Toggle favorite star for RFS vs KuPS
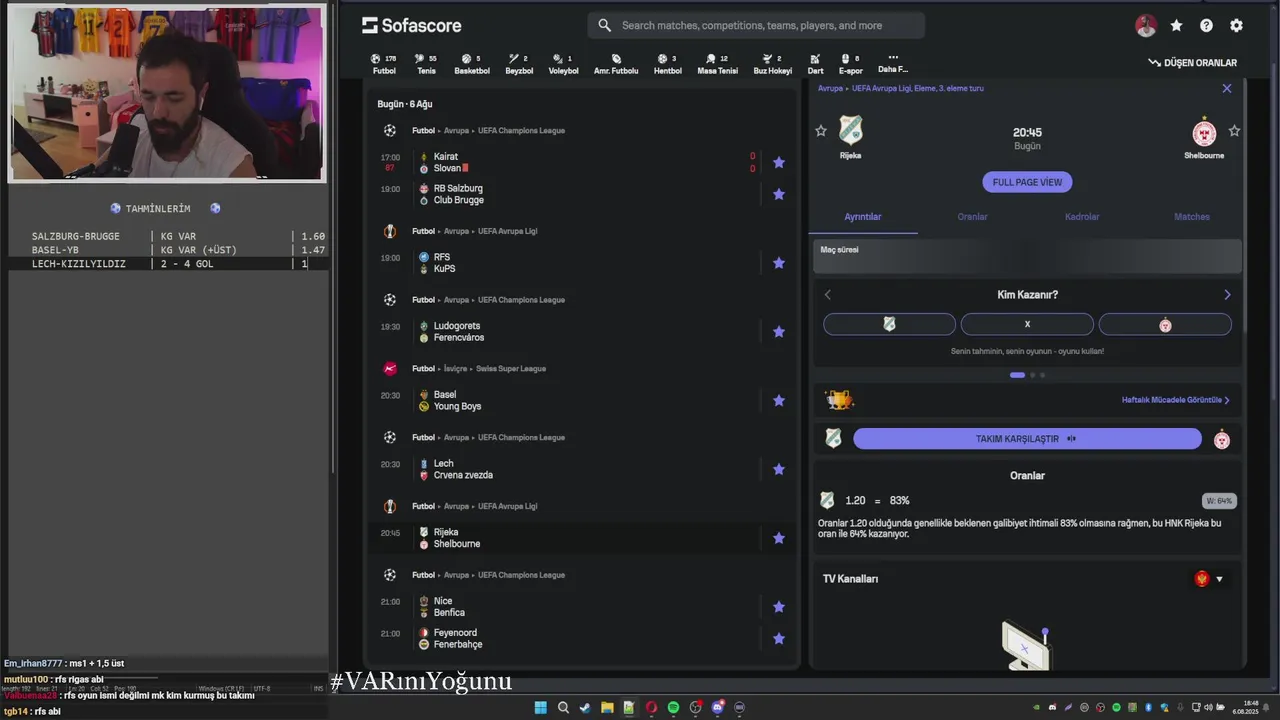Image resolution: width=1280 pixels, height=720 pixels. [x=779, y=263]
